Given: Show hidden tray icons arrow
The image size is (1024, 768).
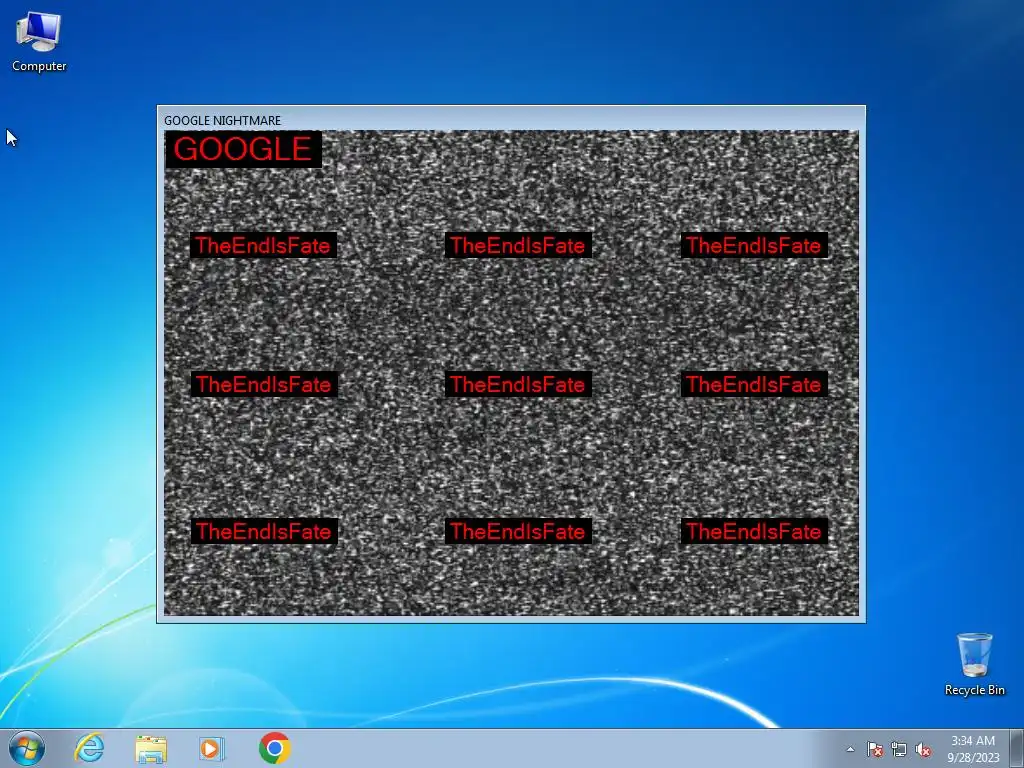Looking at the screenshot, I should coord(850,749).
